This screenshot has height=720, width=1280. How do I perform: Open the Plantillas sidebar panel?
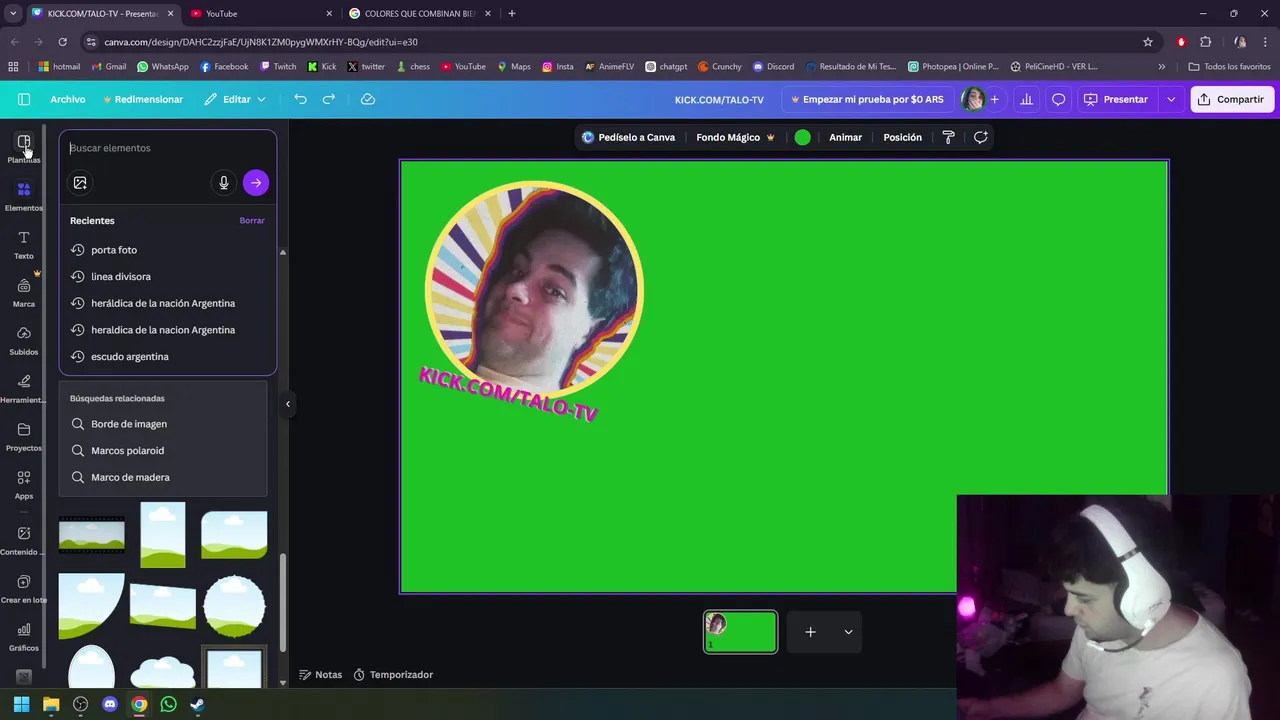[x=24, y=148]
